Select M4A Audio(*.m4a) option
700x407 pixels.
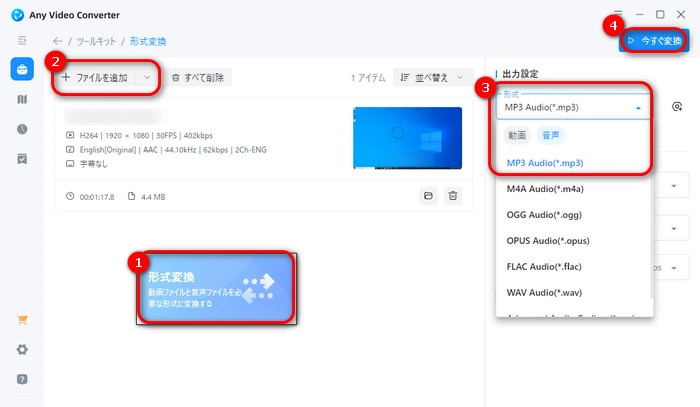pyautogui.click(x=573, y=189)
